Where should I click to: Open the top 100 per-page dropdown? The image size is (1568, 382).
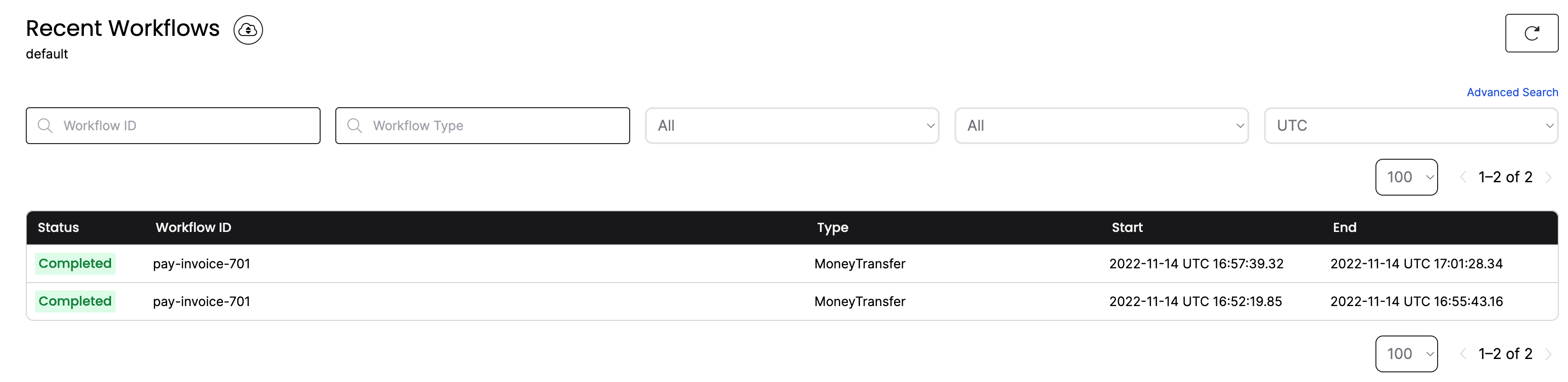(1406, 177)
